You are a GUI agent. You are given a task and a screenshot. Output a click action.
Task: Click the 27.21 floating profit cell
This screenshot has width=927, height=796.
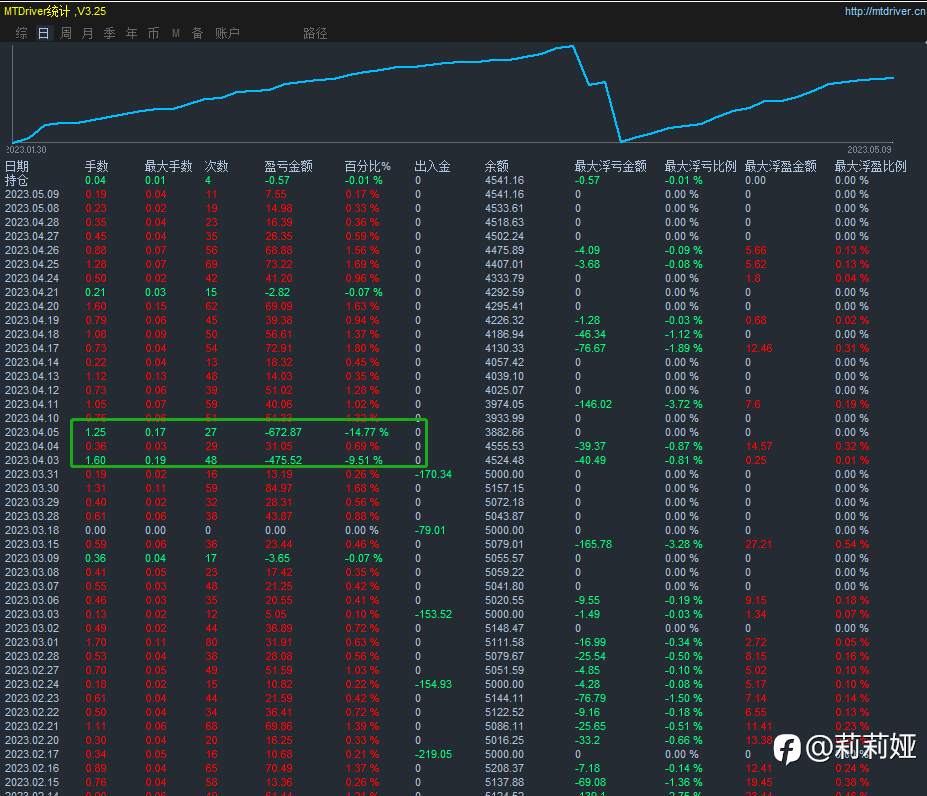(x=759, y=544)
